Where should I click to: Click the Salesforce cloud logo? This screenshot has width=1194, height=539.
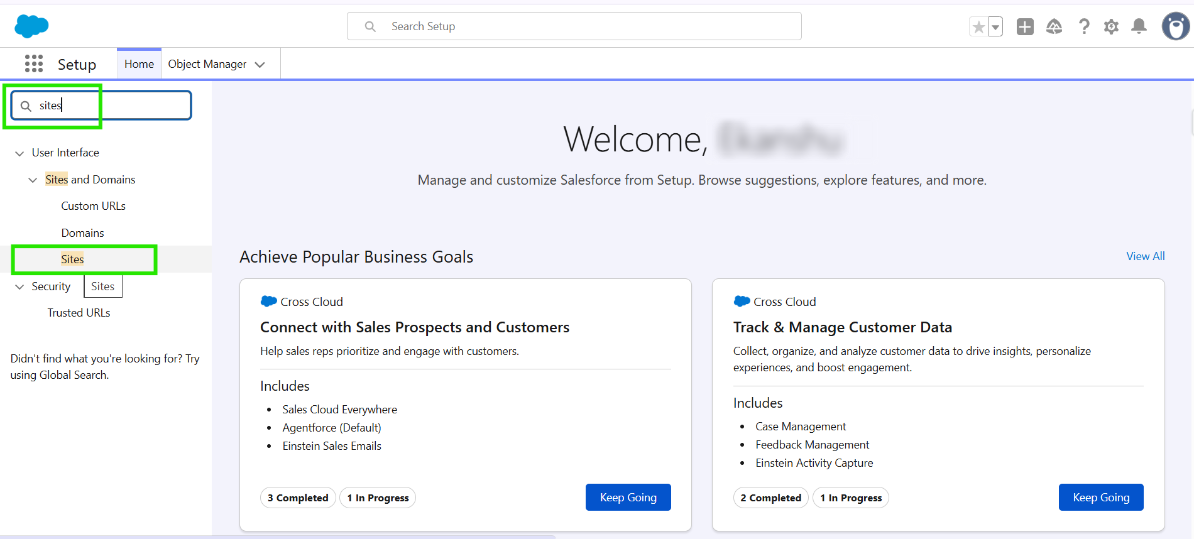pyautogui.click(x=32, y=26)
